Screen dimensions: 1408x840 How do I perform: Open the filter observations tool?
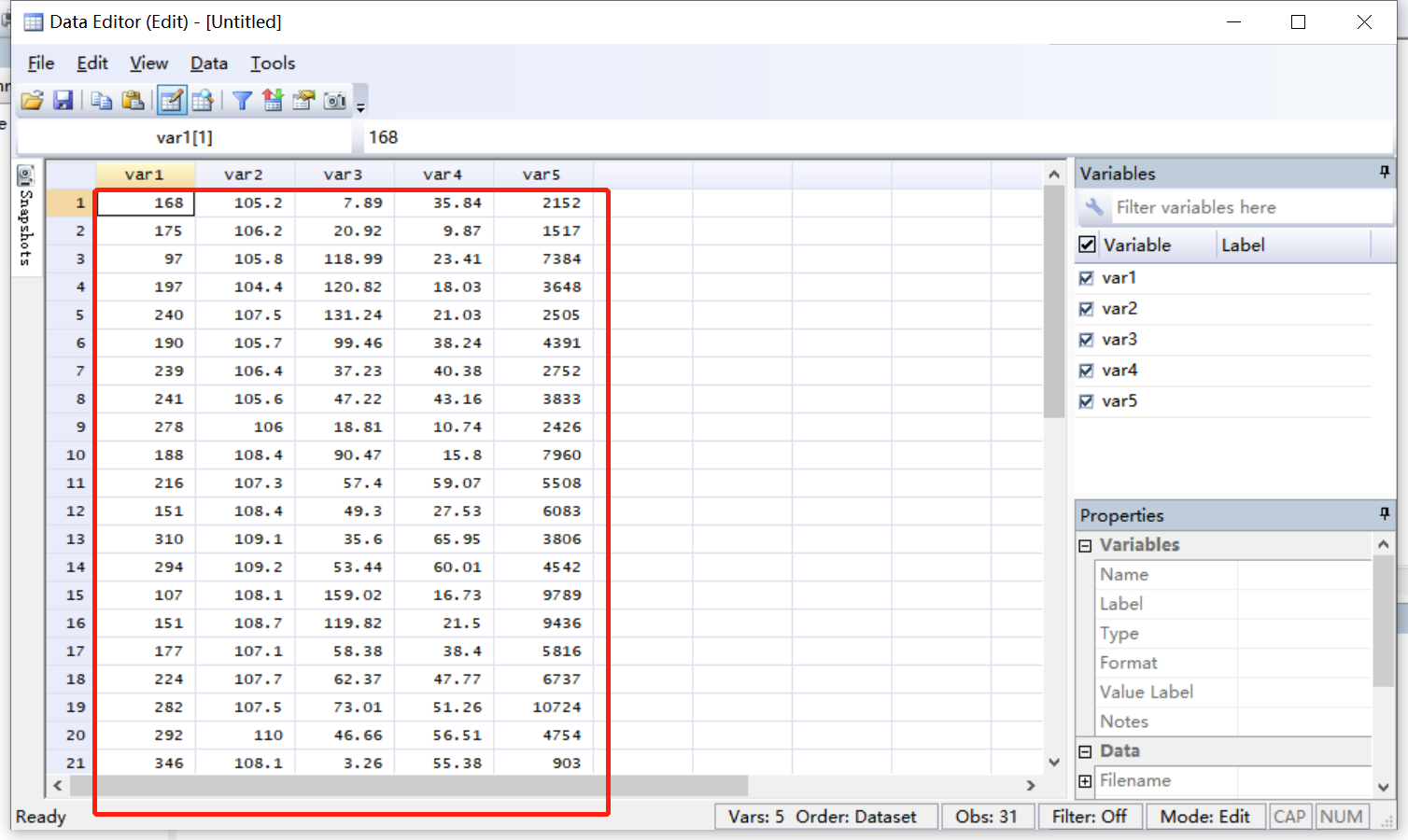pos(242,100)
